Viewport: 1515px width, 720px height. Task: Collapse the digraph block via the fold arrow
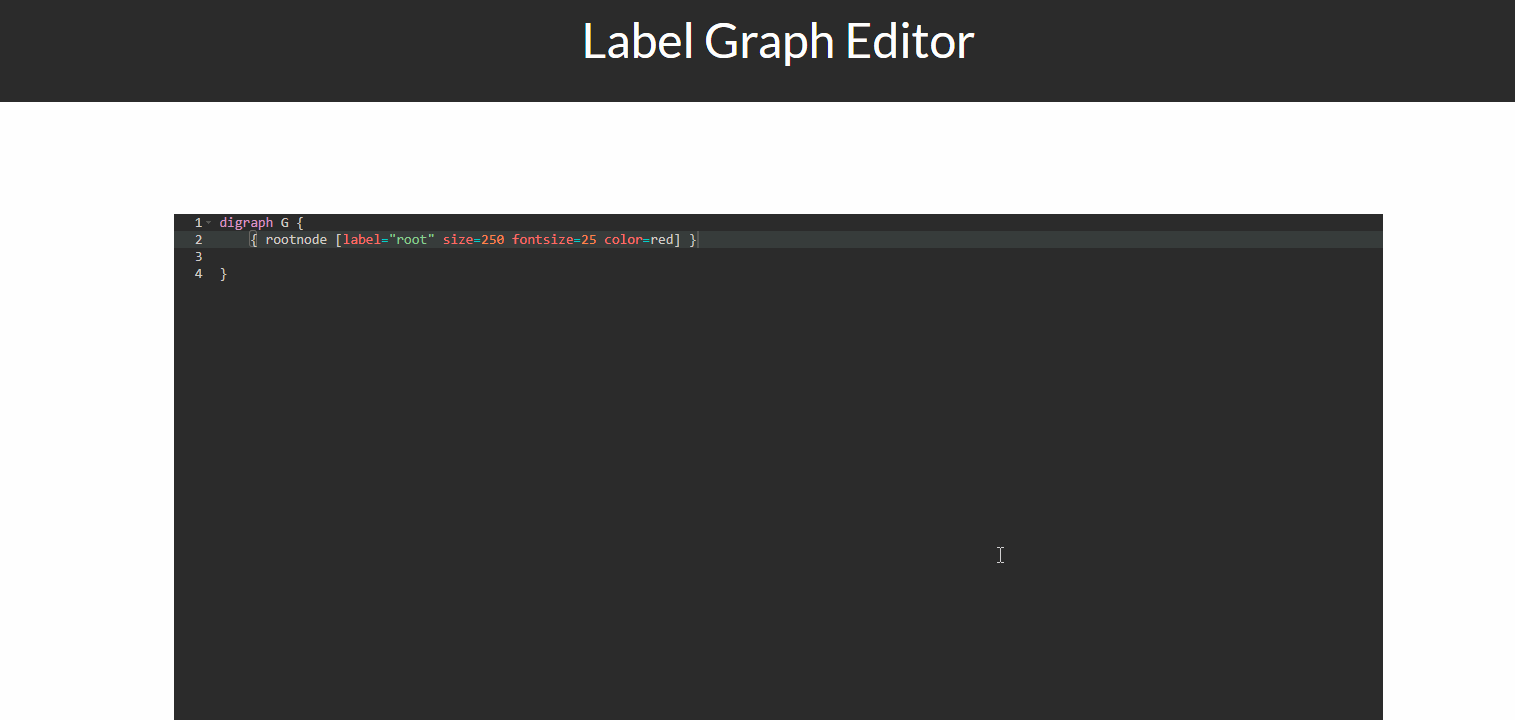click(209, 223)
